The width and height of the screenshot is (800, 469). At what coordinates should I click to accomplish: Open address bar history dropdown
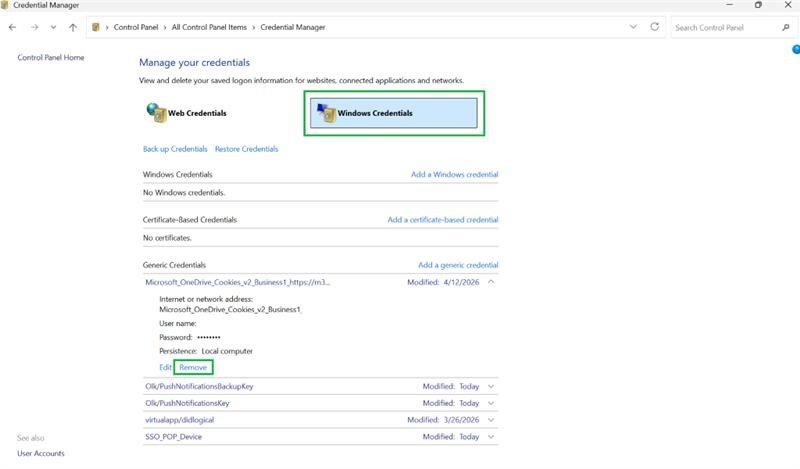633,27
